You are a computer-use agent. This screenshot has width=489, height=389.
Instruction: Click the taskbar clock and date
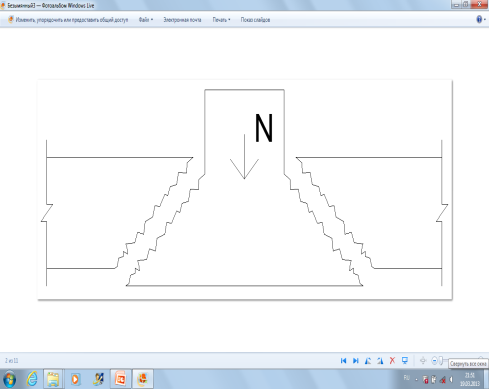[x=470, y=380]
